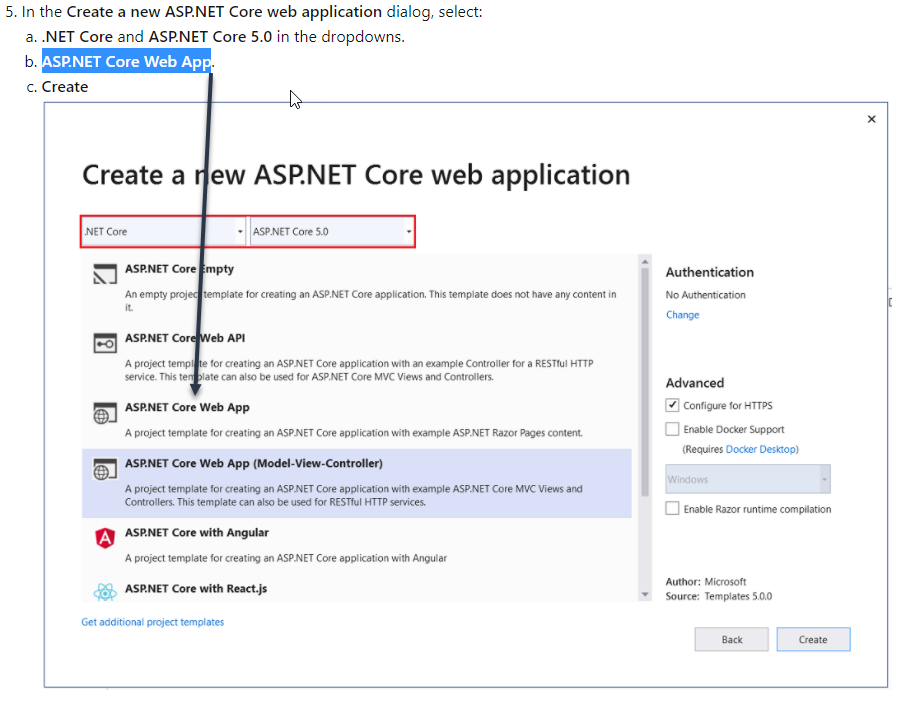The width and height of the screenshot is (904, 715).
Task: Click the Change link under Authentication
Action: coord(682,315)
